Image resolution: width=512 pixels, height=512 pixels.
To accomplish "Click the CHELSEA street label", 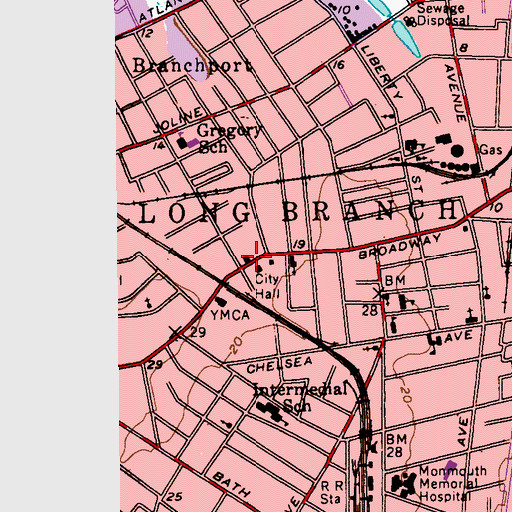I will coord(280,365).
